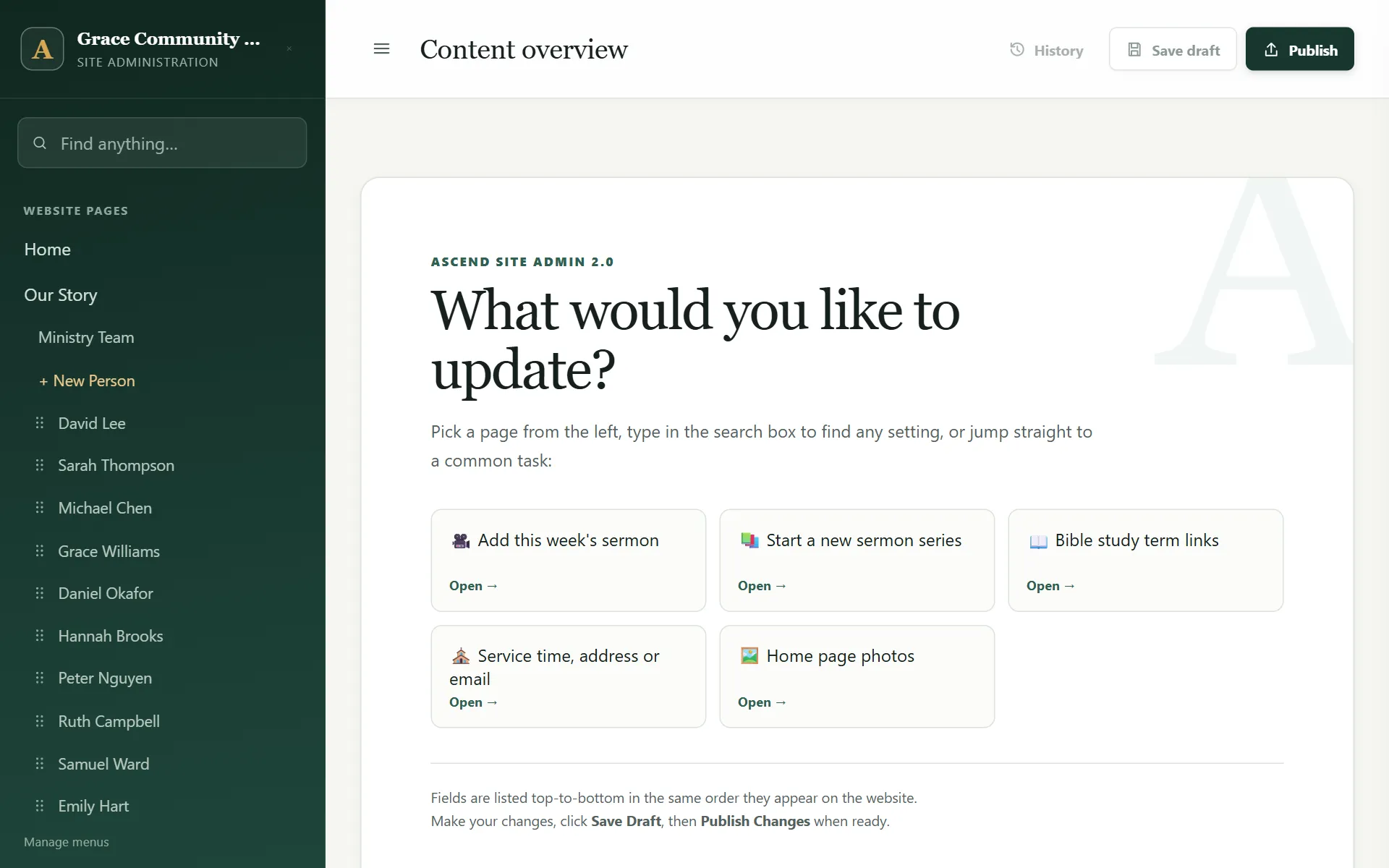Select Emily Hart in the sidebar list
This screenshot has height=868, width=1389.
tap(93, 806)
